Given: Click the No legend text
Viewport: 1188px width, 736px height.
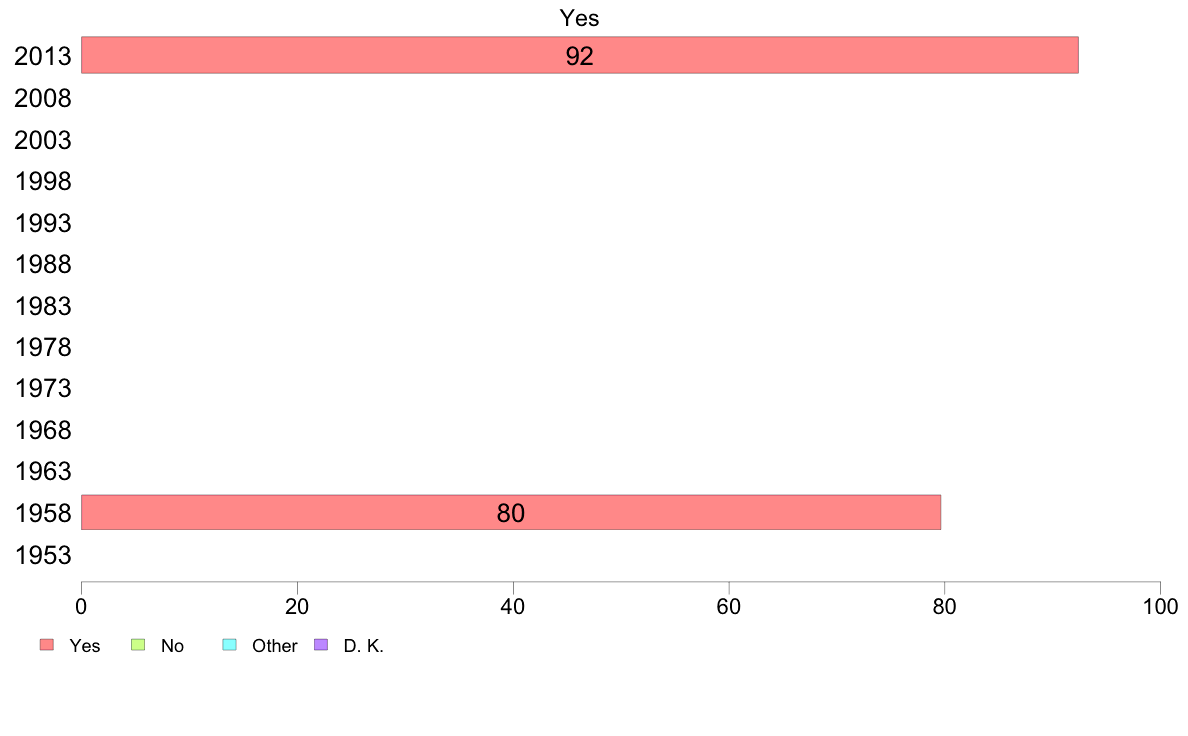Looking at the screenshot, I should 172,646.
